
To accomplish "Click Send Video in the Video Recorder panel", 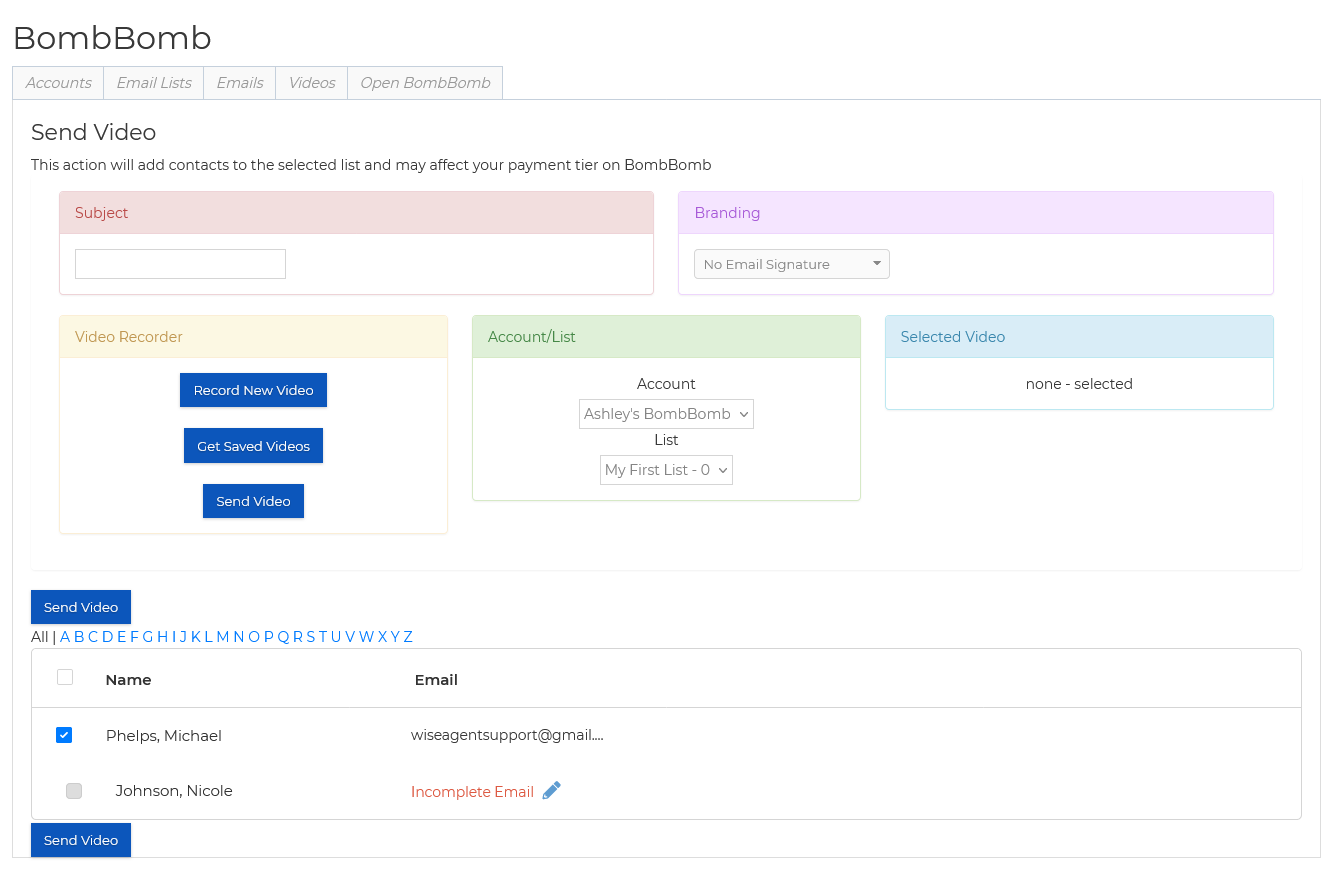I will 254,501.
